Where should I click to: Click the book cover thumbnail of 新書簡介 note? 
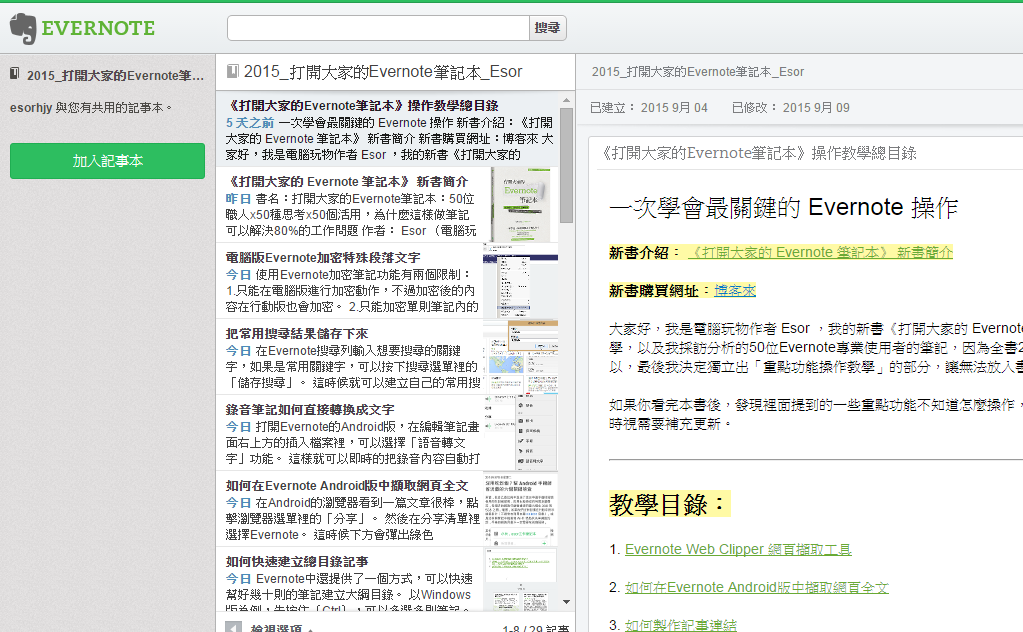[x=521, y=205]
